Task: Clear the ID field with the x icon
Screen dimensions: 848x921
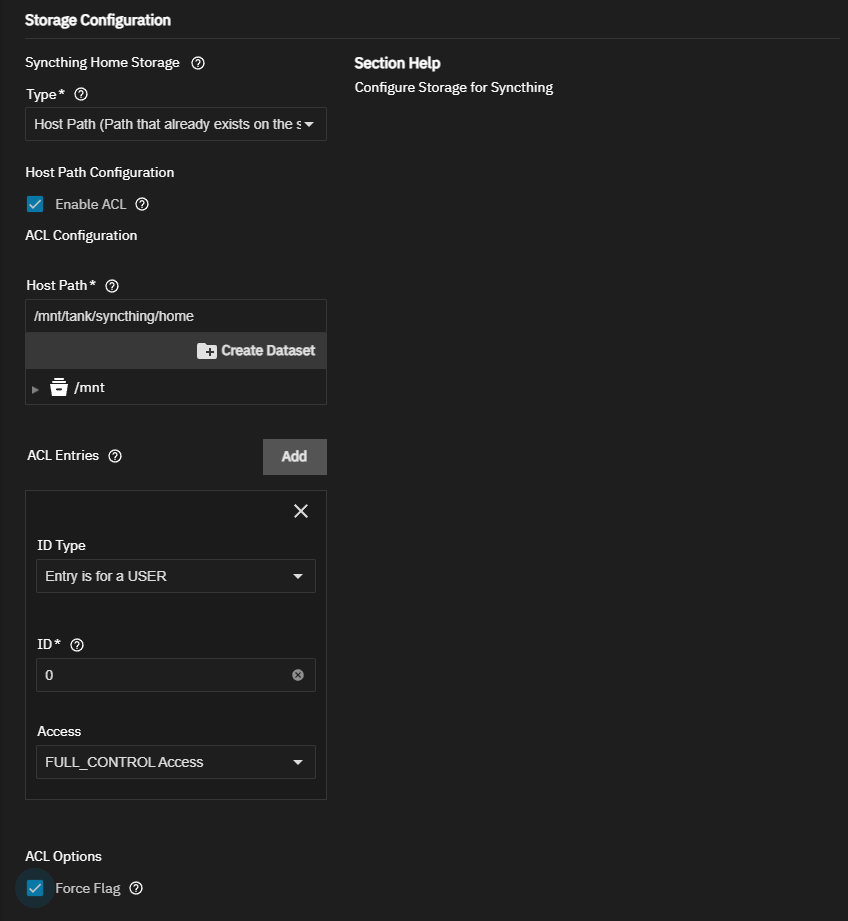Action: (x=297, y=675)
